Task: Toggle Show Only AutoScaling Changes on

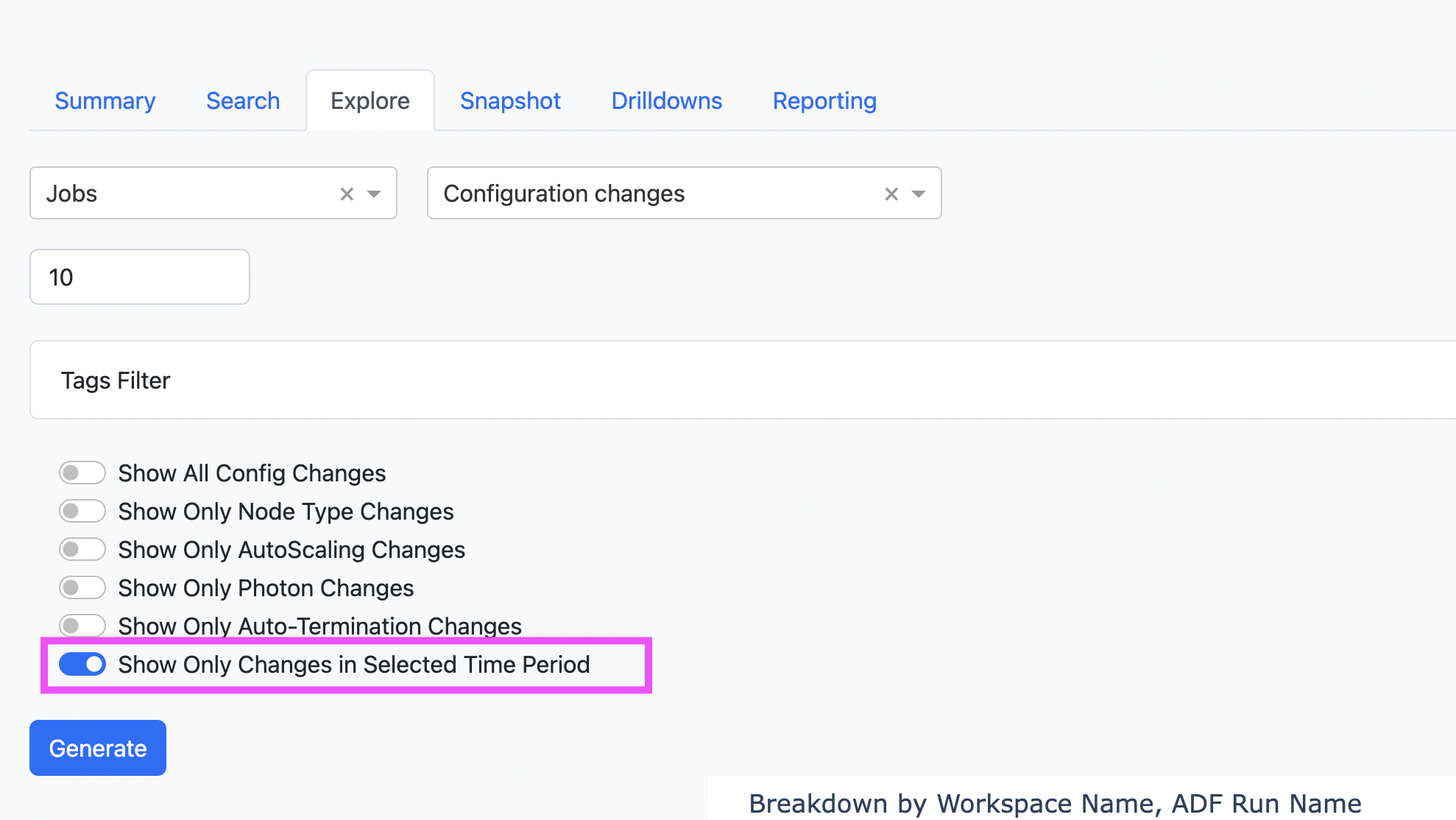Action: click(x=82, y=549)
